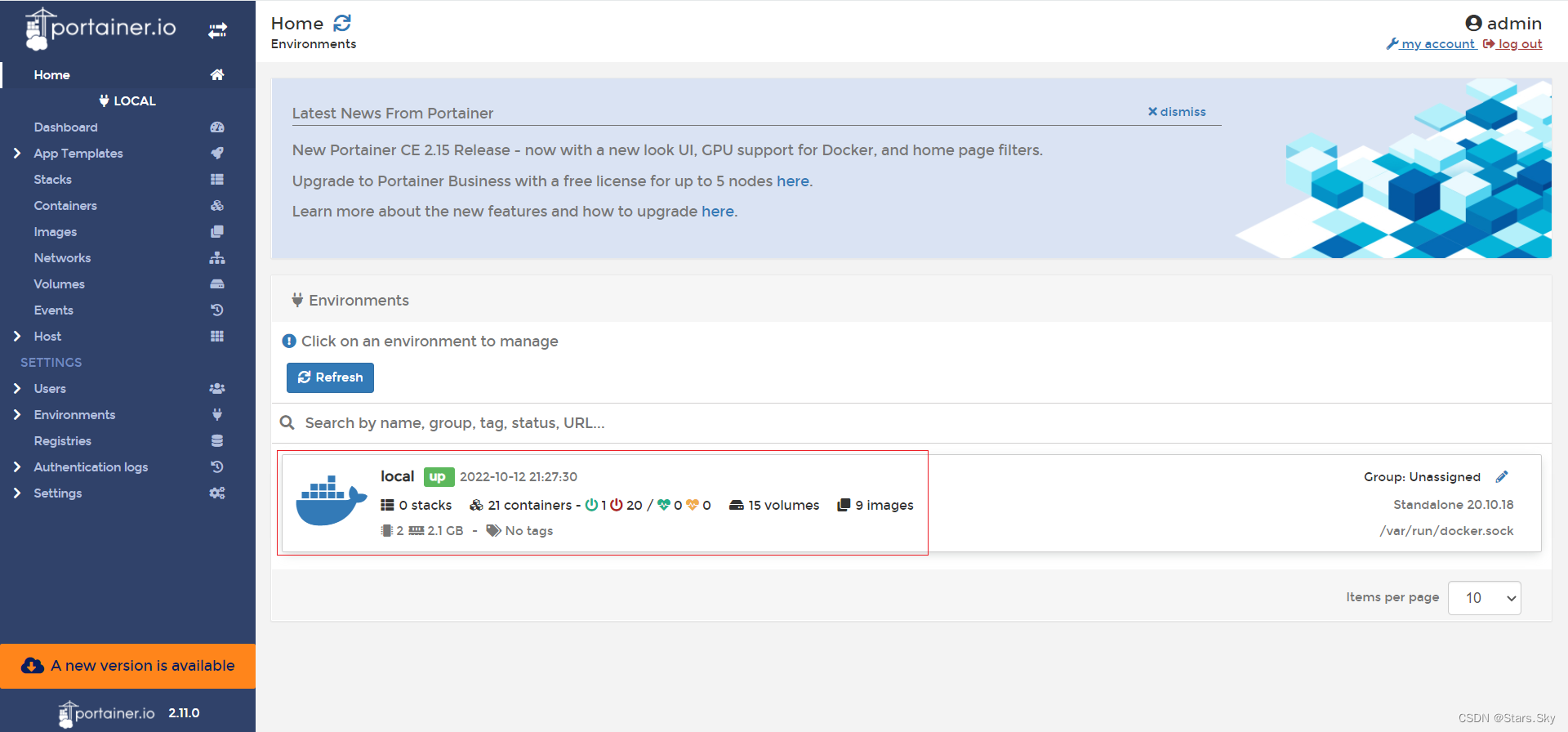Click the Settings gears icon
Viewport: 1568px width, 732px height.
[x=217, y=493]
